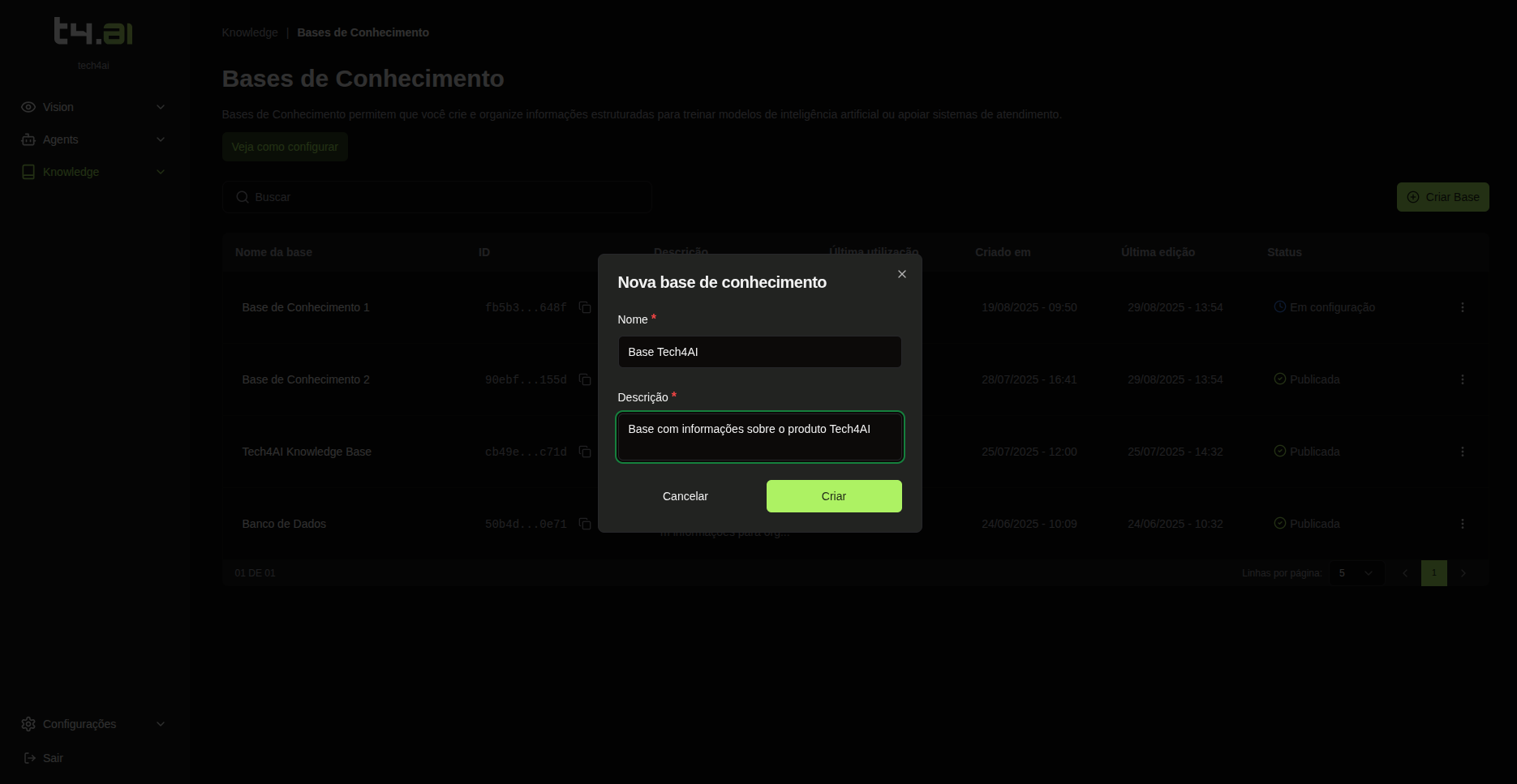Copy ID of Banco de Dados

point(584,524)
